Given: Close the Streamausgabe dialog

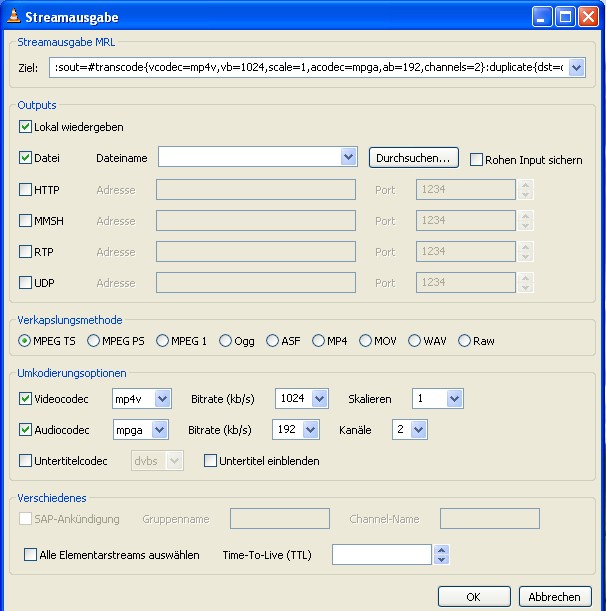Looking at the screenshot, I should [x=588, y=17].
